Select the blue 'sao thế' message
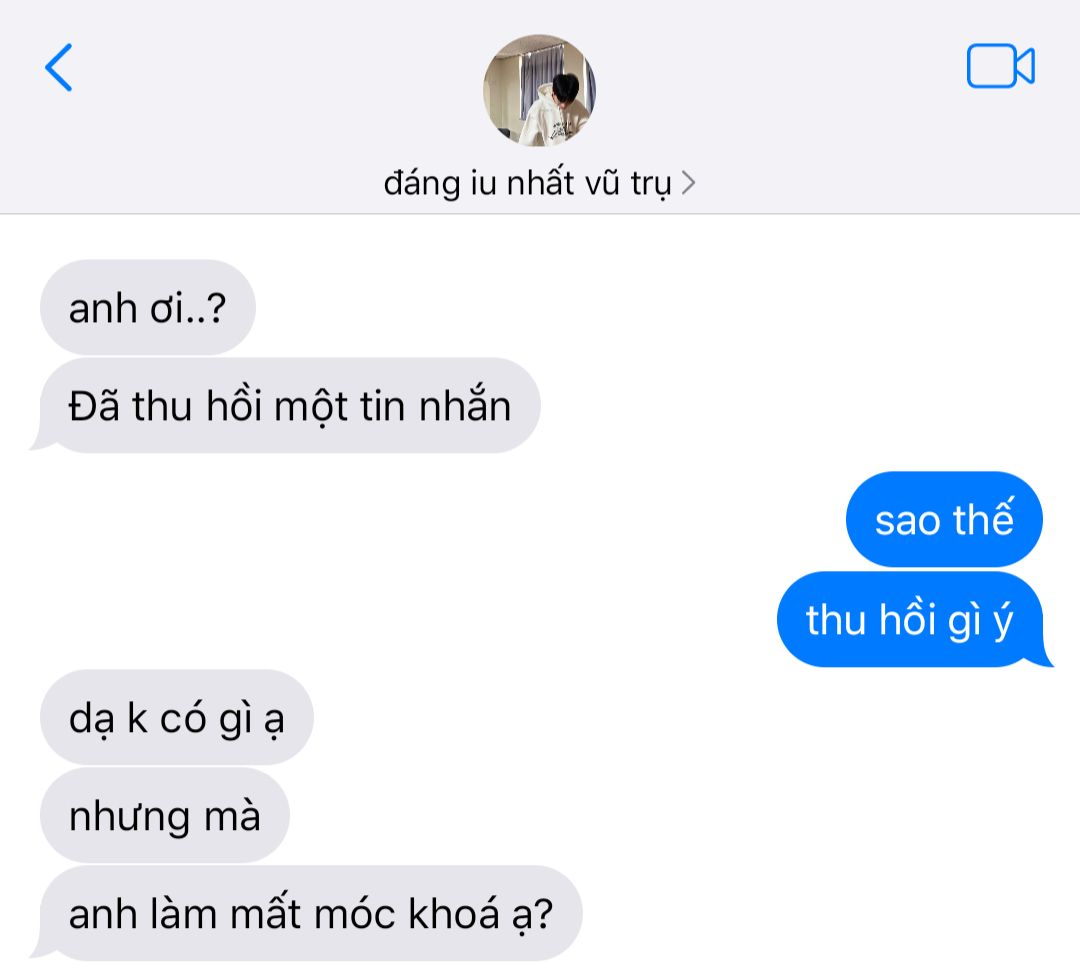 (x=944, y=519)
